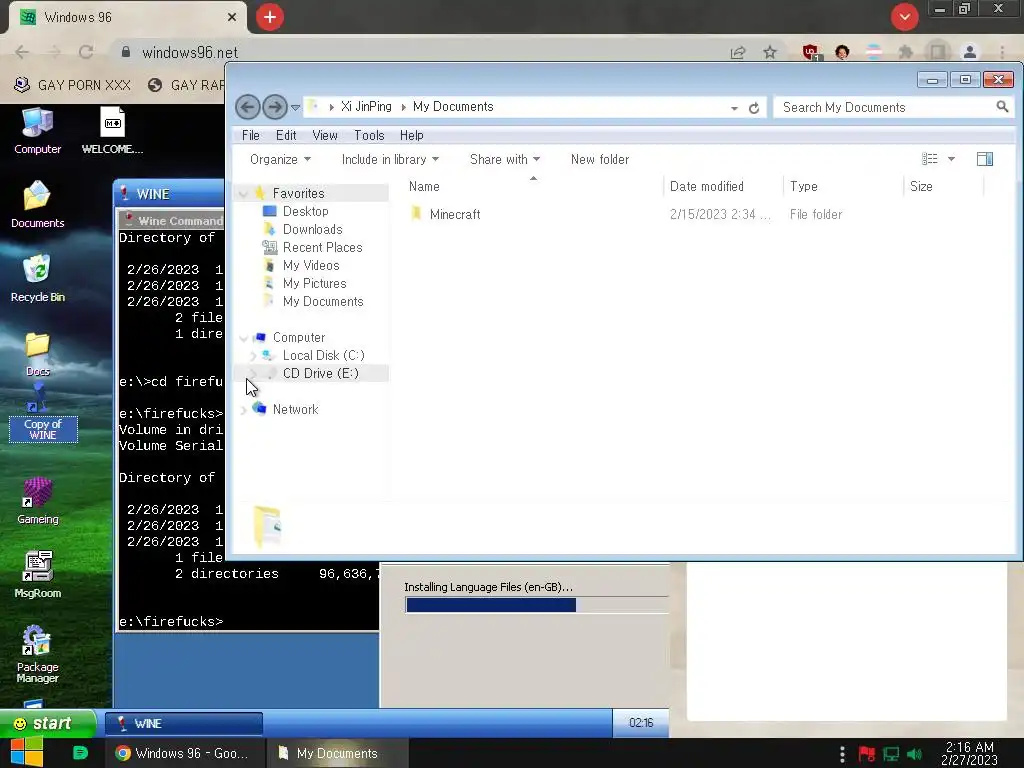Expand the view options dropdown arrow
1024x768 pixels.
coord(952,159)
